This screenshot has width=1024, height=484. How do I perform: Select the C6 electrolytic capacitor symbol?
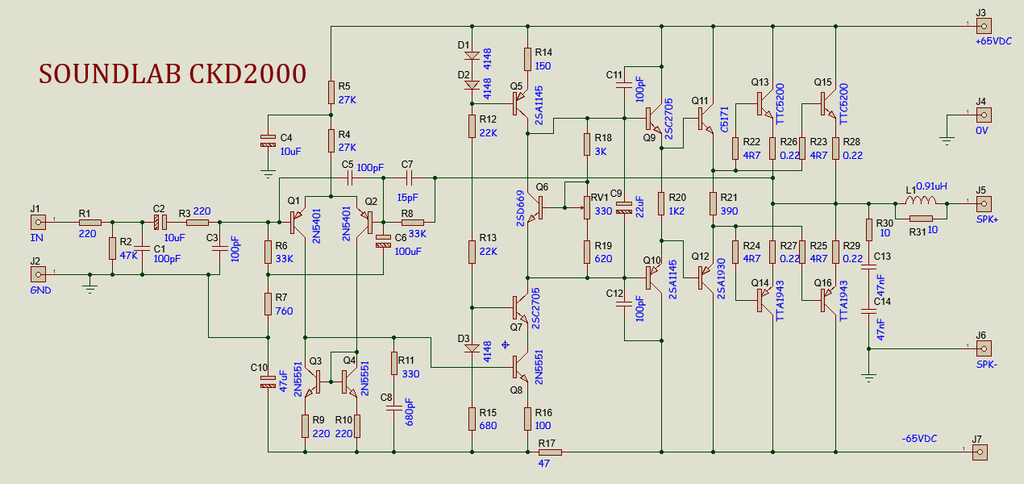(x=383, y=242)
